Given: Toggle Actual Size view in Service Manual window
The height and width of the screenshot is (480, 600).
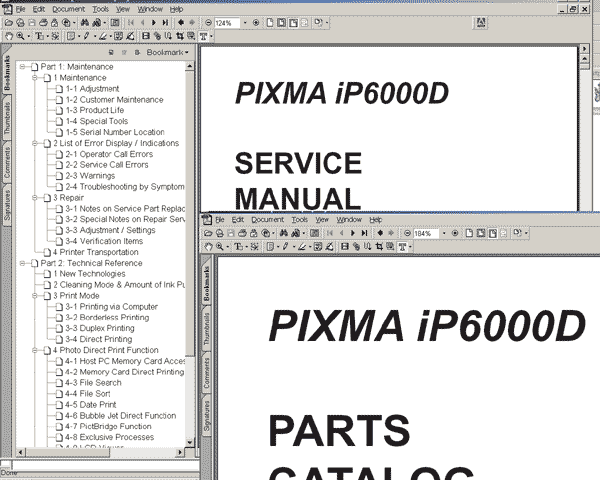Looking at the screenshot, I should pyautogui.click(x=270, y=23).
